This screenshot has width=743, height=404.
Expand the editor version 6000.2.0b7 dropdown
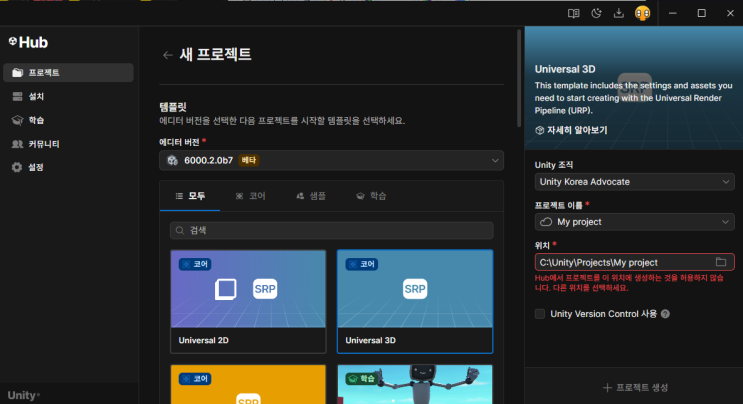point(331,161)
